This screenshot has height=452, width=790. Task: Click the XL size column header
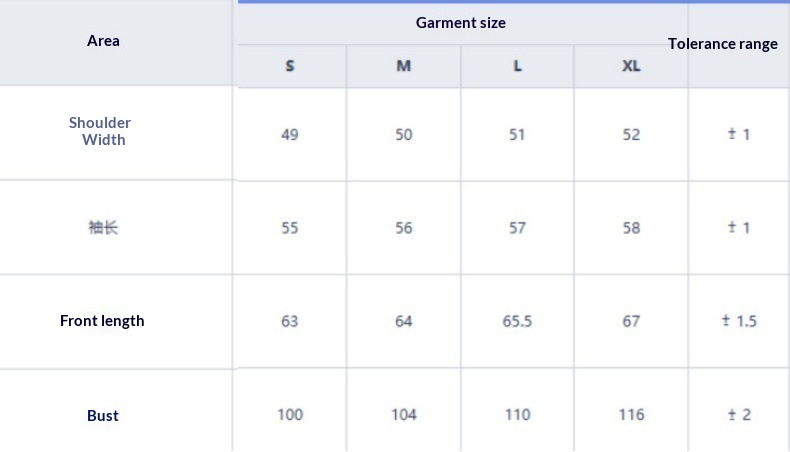click(631, 66)
